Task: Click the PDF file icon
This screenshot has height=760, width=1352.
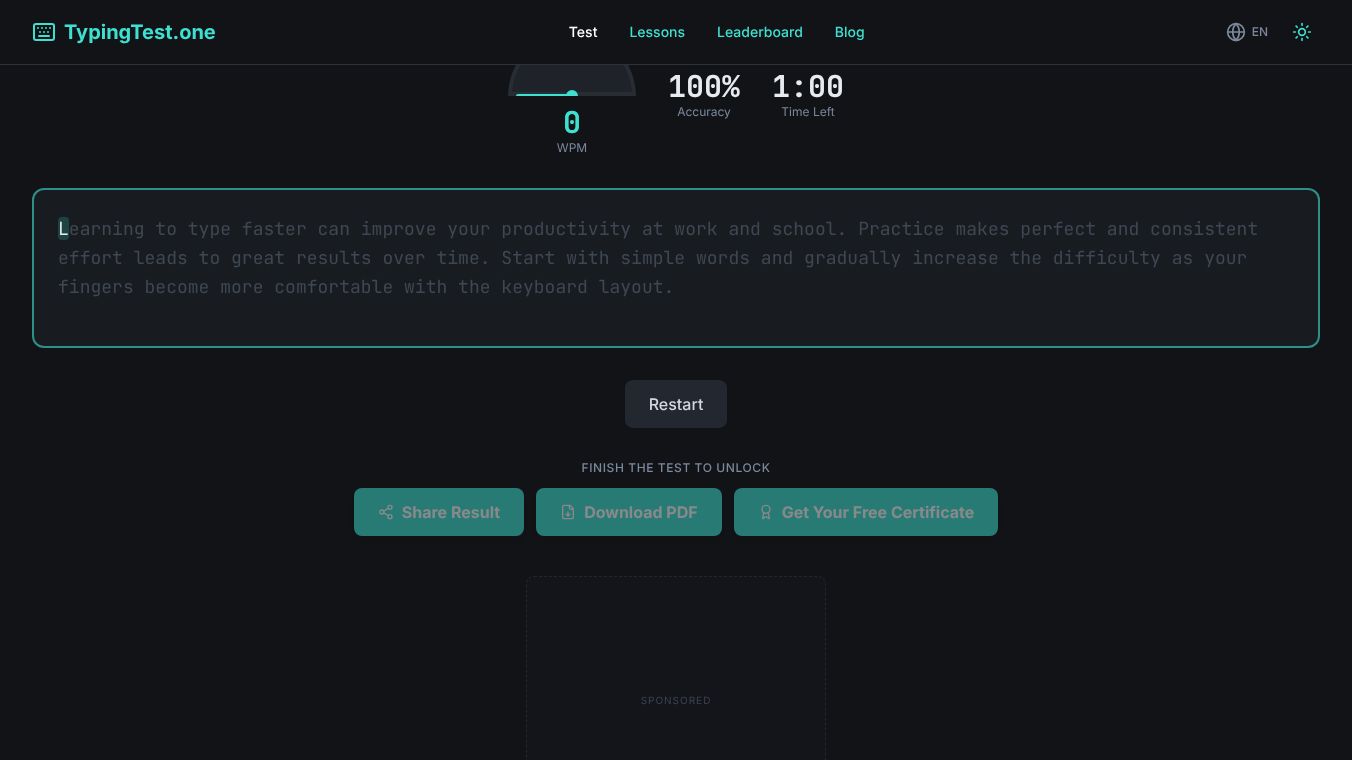Action: point(568,512)
